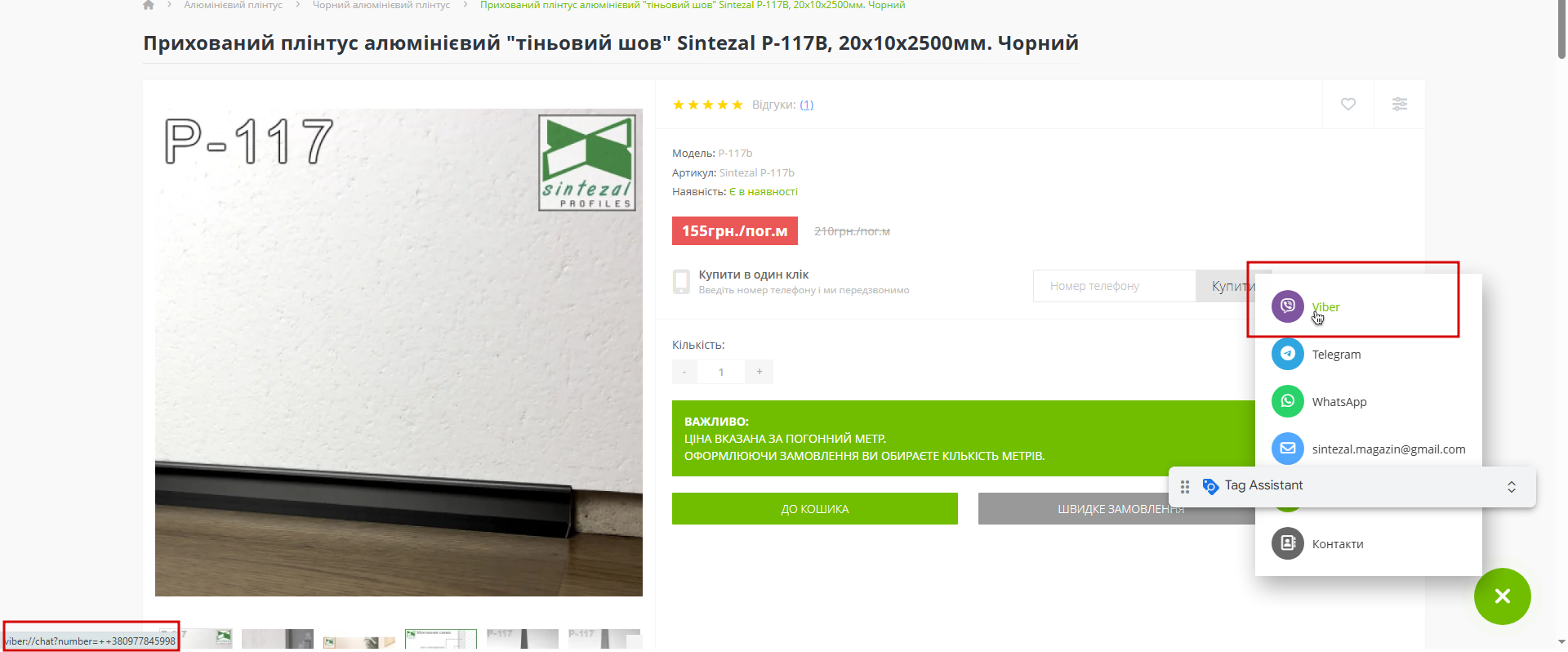This screenshot has width=1568, height=652.
Task: Add product to wishlist with heart icon
Action: point(1348,104)
